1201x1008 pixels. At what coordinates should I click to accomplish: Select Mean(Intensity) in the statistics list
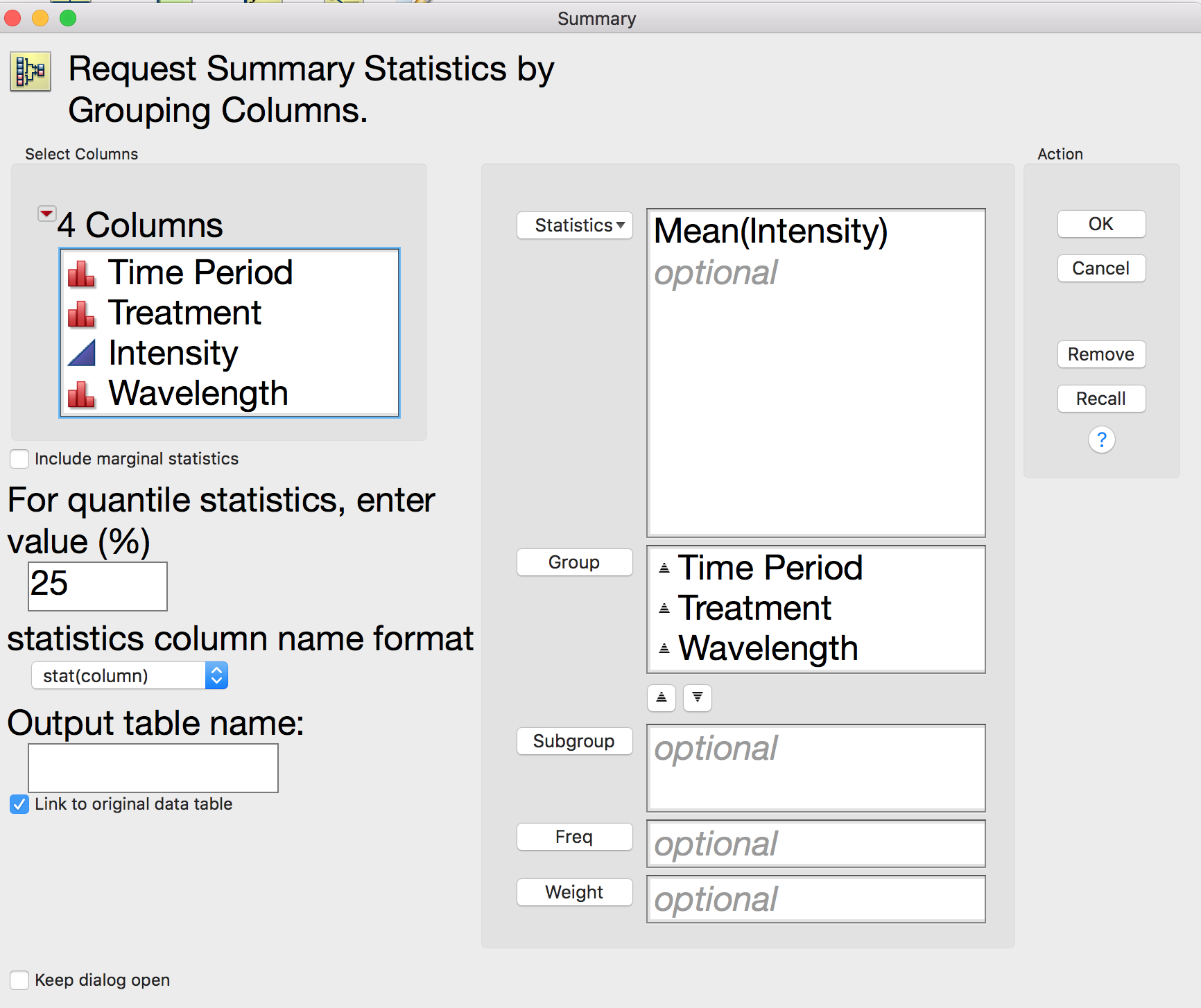click(770, 231)
